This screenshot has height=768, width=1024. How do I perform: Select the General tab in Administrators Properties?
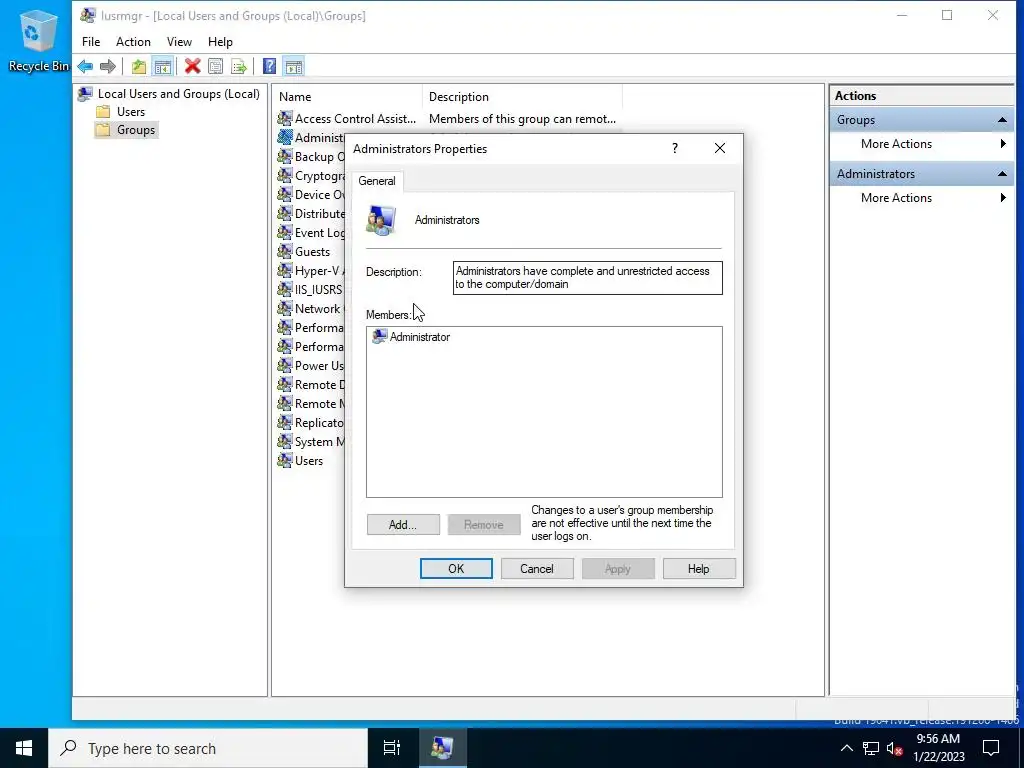click(x=377, y=181)
